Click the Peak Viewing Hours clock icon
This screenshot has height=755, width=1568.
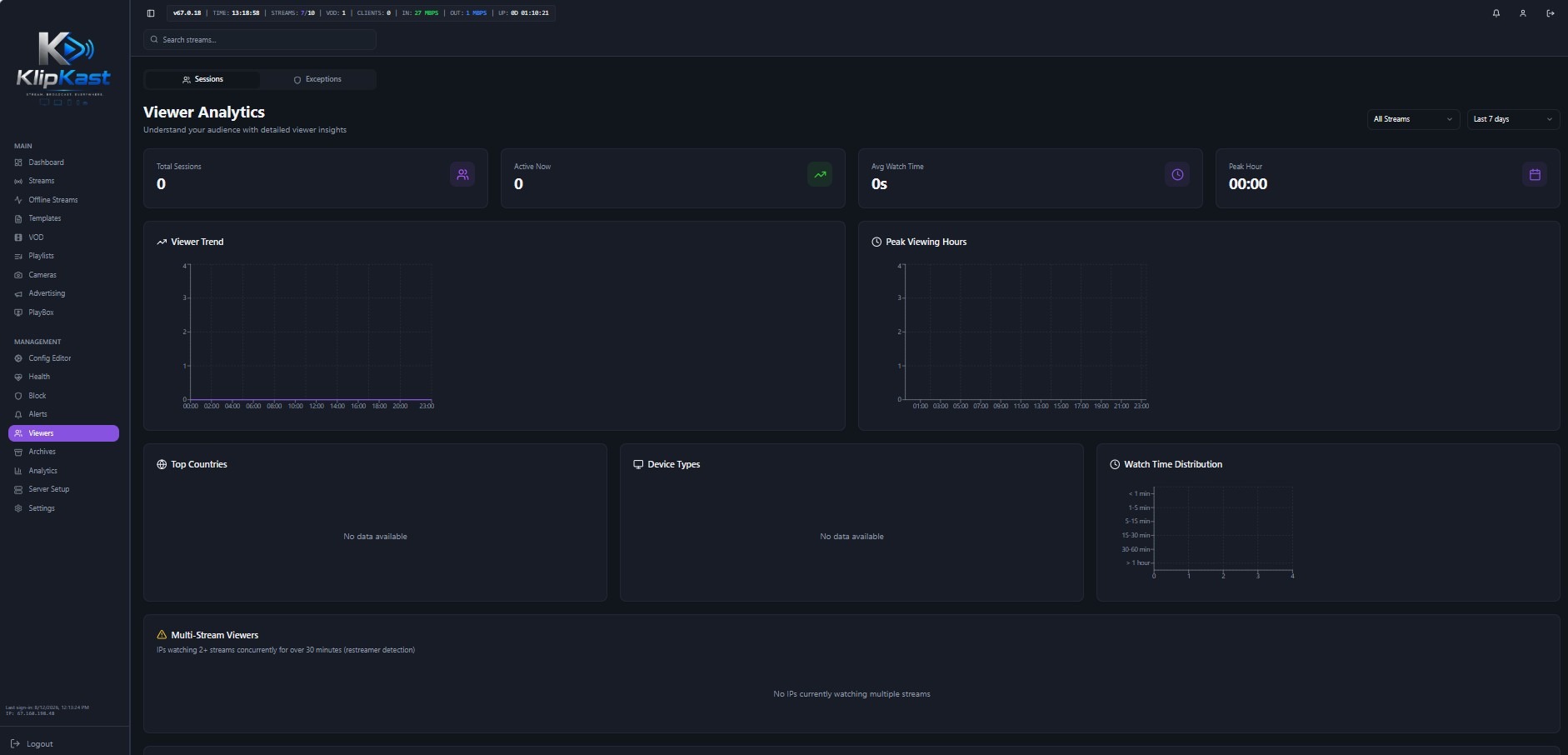[876, 242]
